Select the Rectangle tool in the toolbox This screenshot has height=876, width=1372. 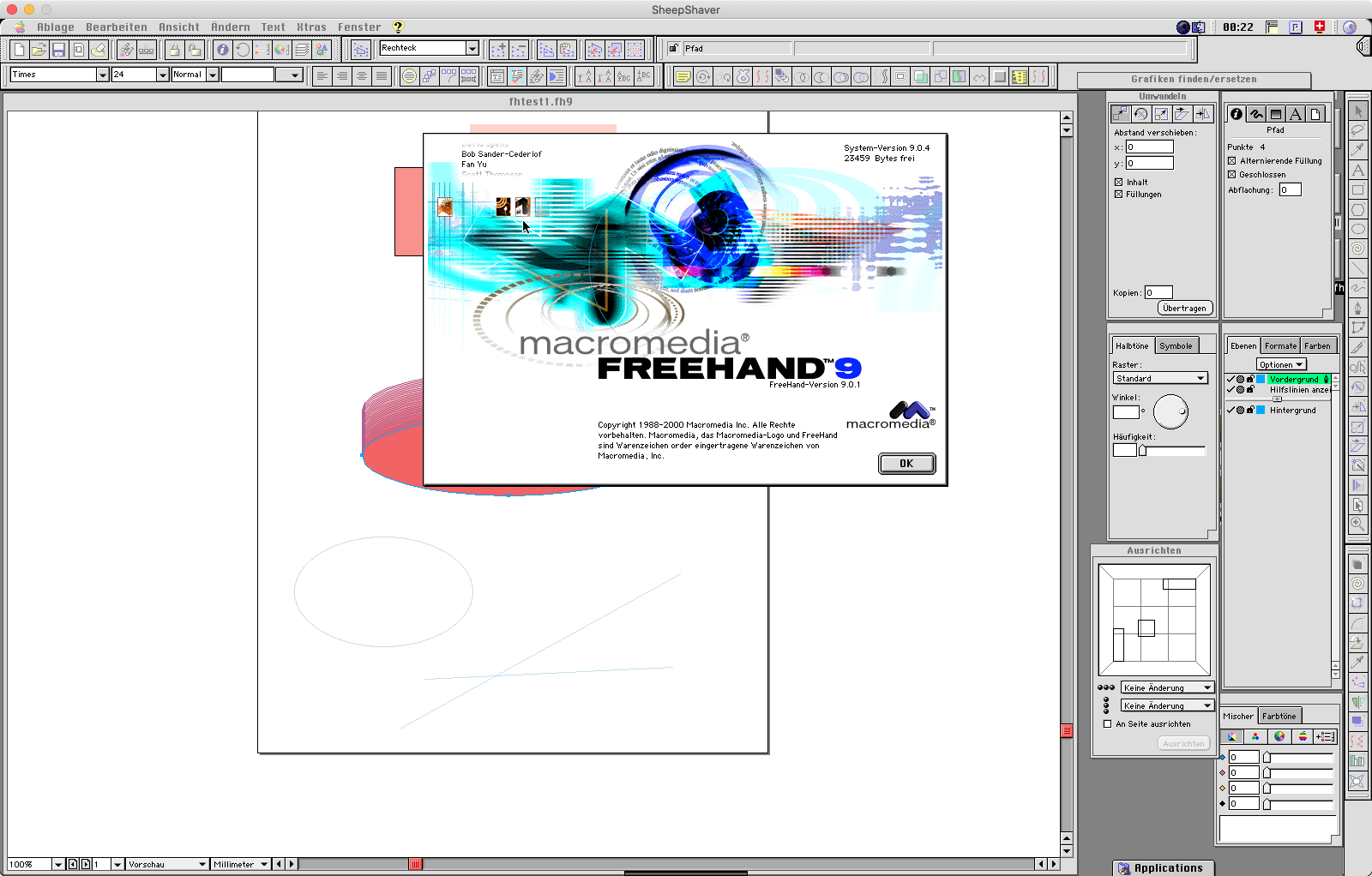[1358, 190]
